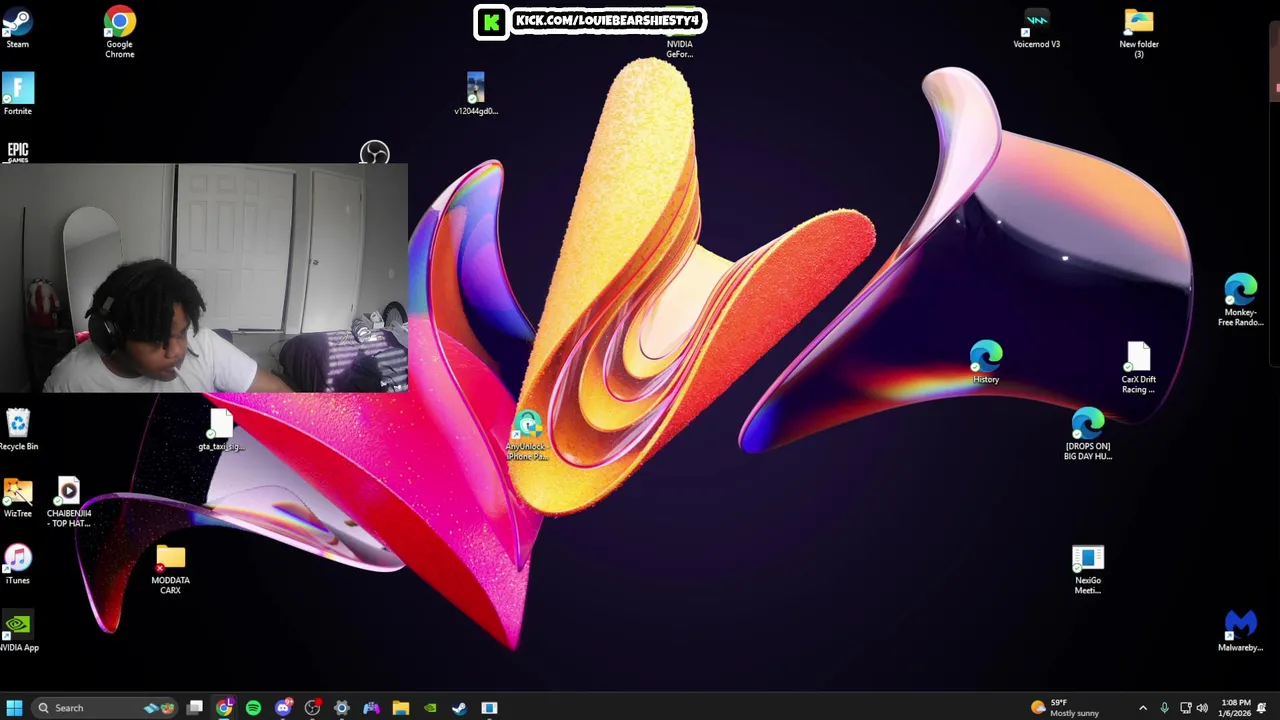Click the microphone tray icon
The height and width of the screenshot is (720, 1280).
click(1164, 708)
